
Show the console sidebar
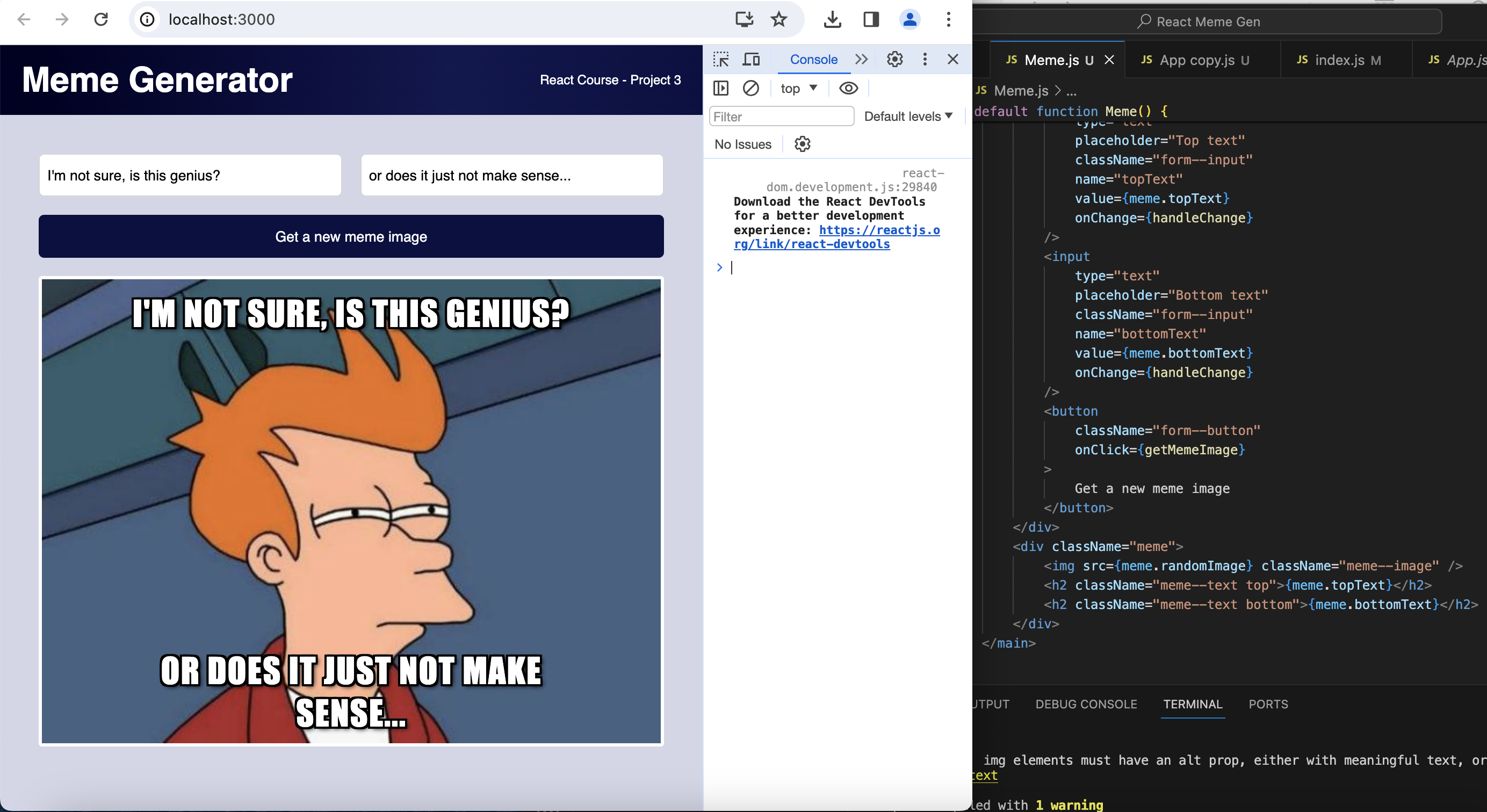click(x=721, y=88)
